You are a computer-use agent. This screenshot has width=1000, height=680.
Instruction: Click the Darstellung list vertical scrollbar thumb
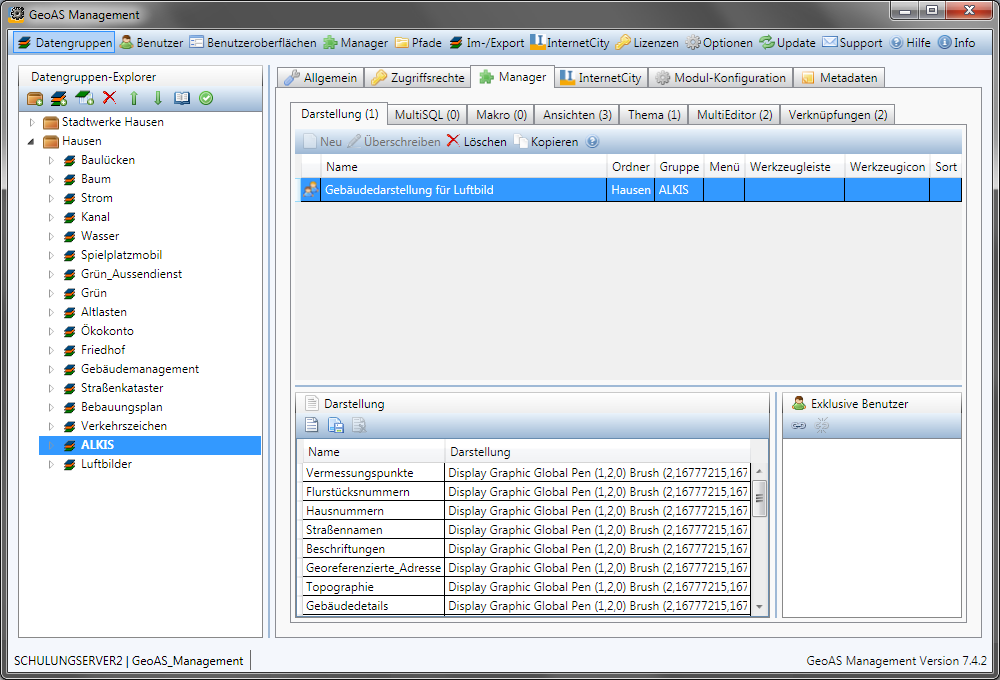(759, 497)
